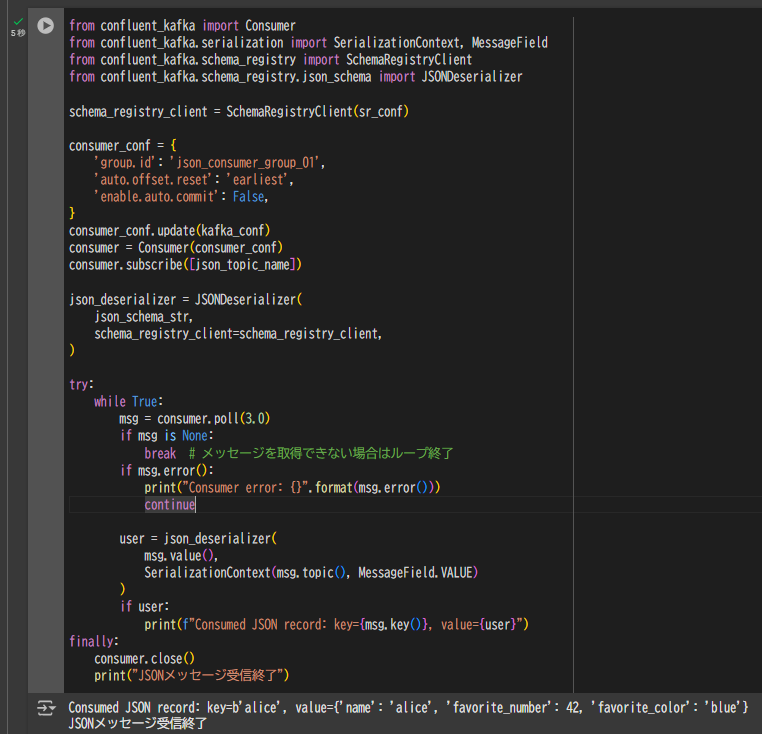Click the green checkmark execution status
This screenshot has width=762, height=734.
(18, 21)
